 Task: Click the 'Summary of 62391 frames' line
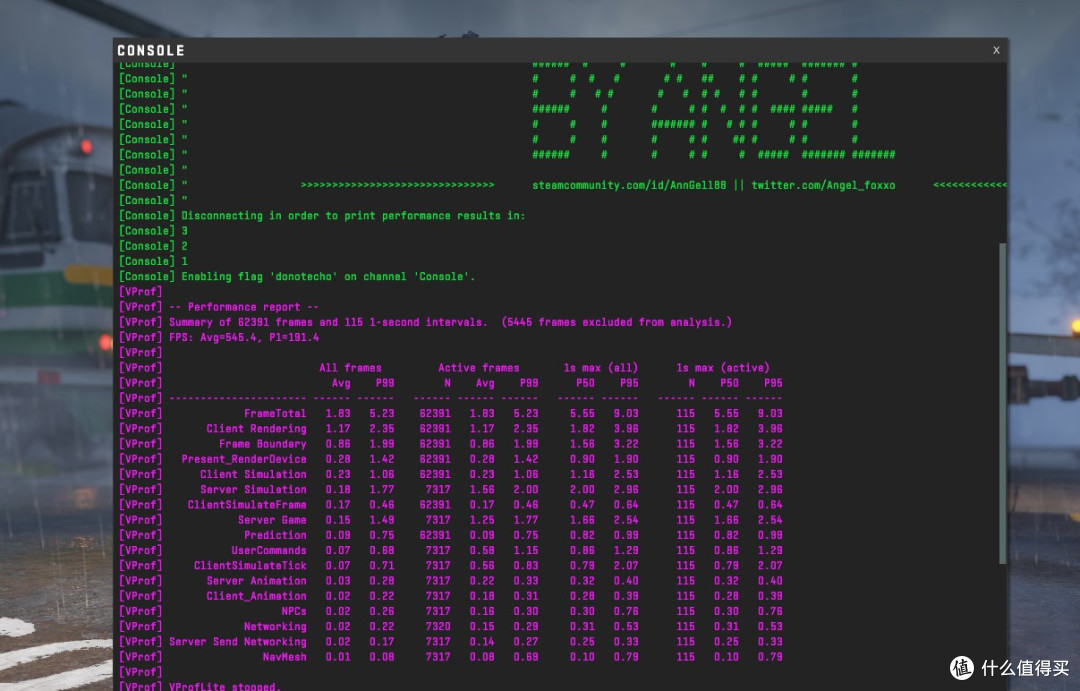click(425, 322)
